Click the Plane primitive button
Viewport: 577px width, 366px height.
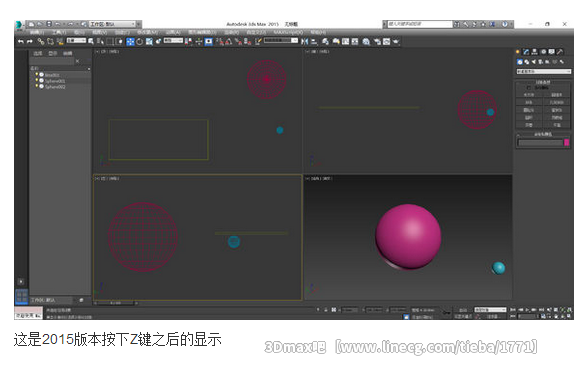(x=557, y=125)
